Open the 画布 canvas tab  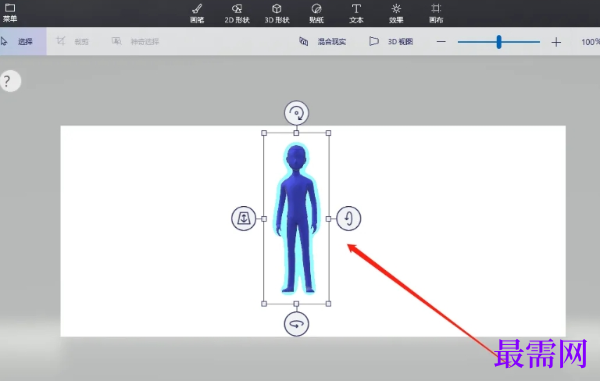click(x=436, y=13)
